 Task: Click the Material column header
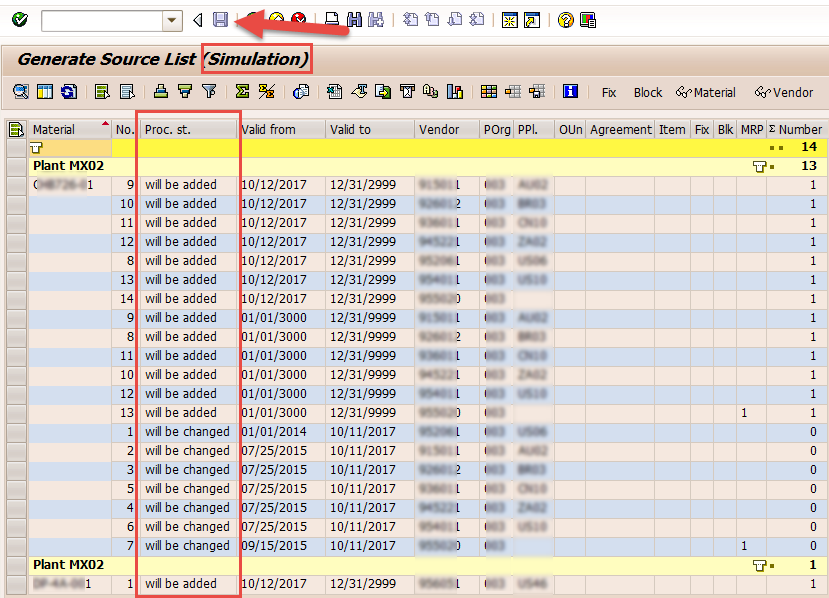click(70, 130)
